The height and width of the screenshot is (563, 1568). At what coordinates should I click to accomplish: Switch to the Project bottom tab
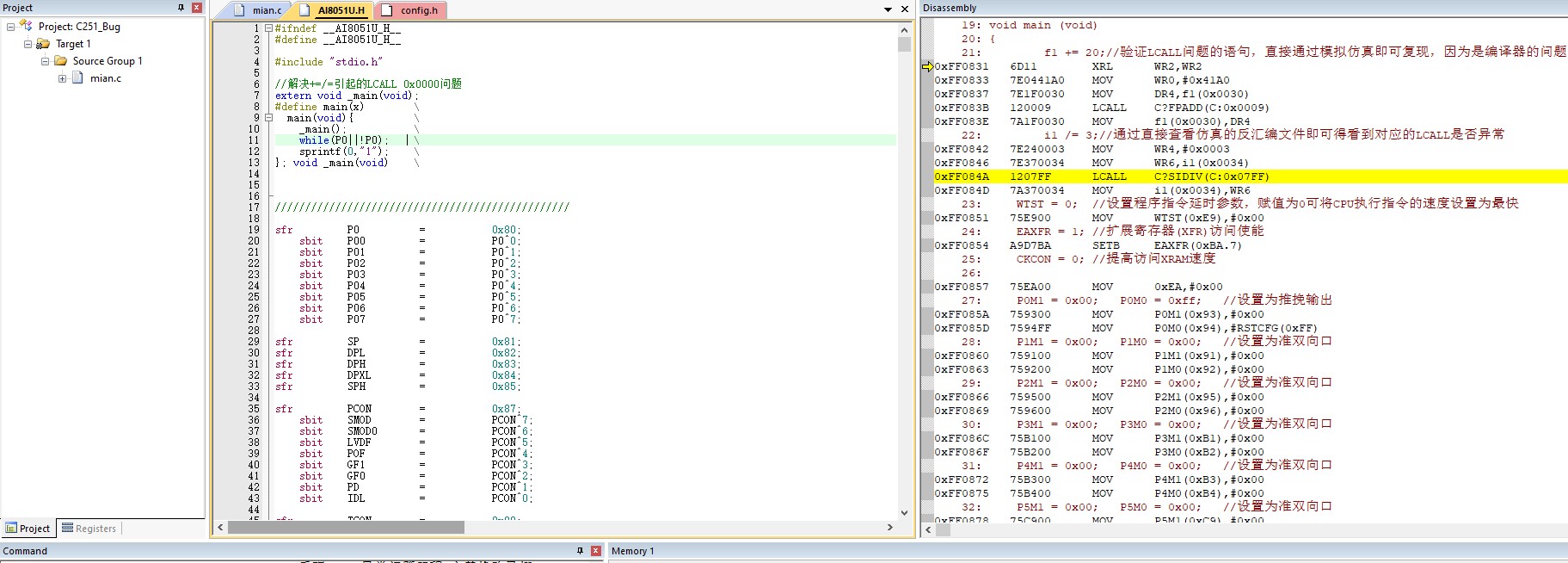[x=28, y=529]
